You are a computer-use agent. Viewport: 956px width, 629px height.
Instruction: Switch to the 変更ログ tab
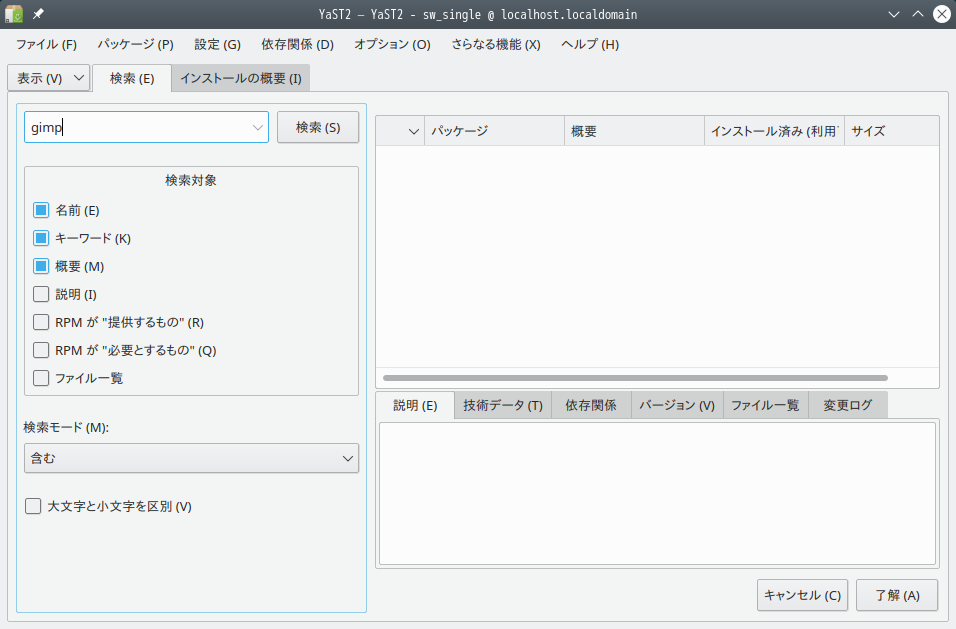coord(847,405)
